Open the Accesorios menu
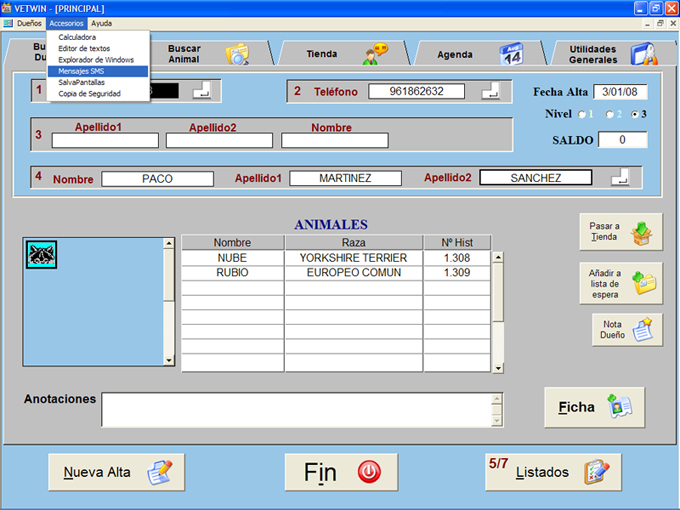 pyautogui.click(x=66, y=23)
